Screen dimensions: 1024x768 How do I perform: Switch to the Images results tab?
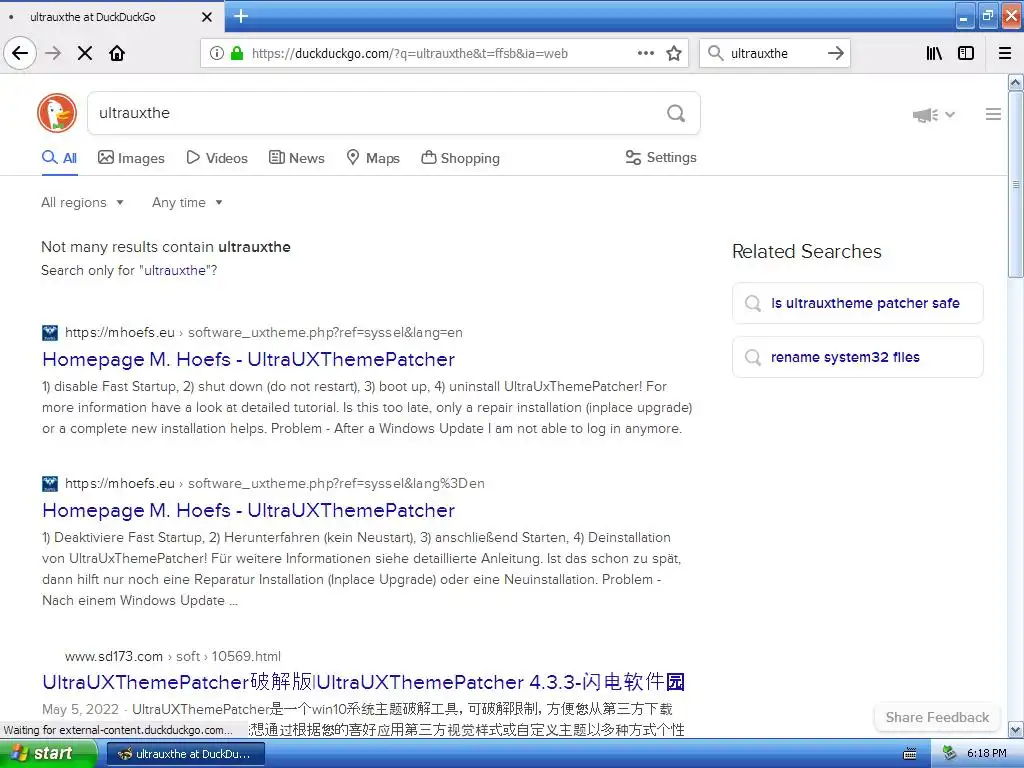click(x=131, y=158)
